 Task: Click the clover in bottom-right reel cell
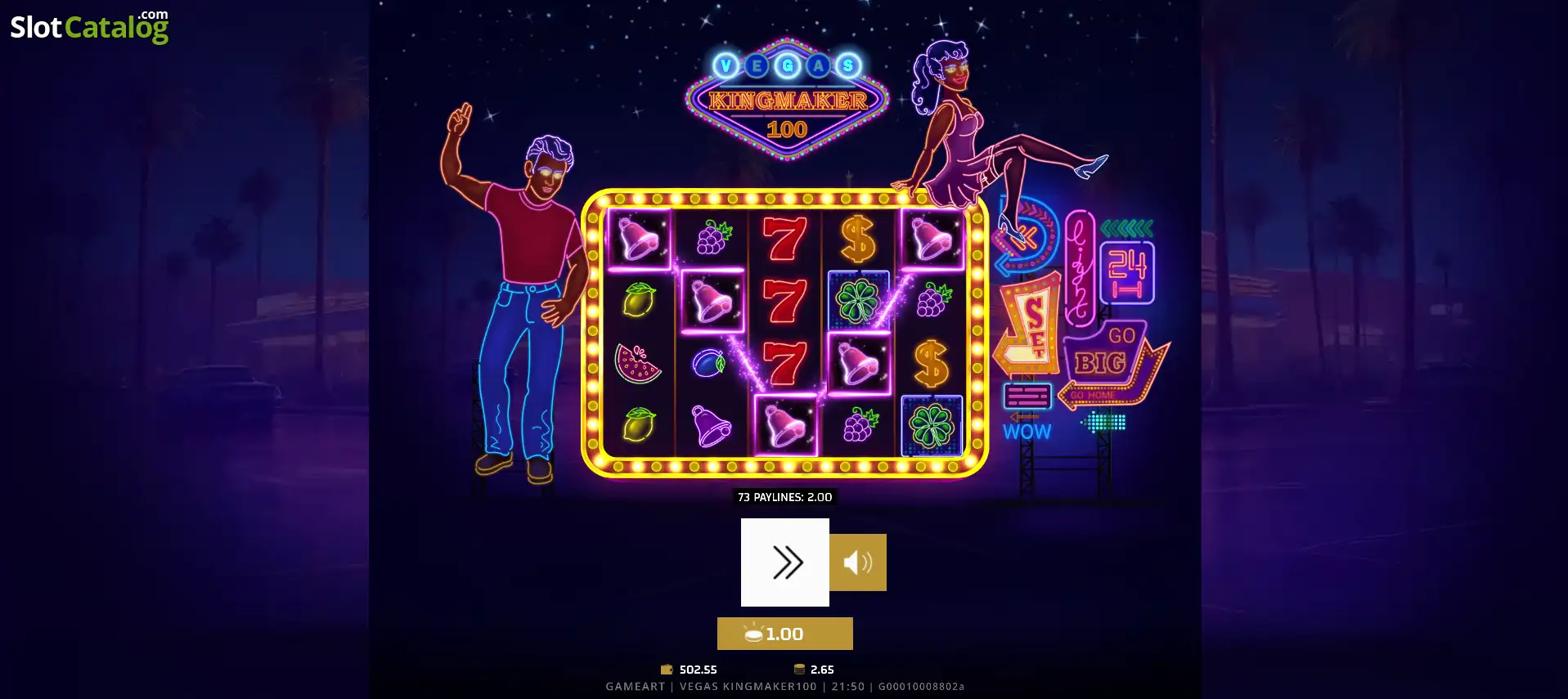(932, 426)
